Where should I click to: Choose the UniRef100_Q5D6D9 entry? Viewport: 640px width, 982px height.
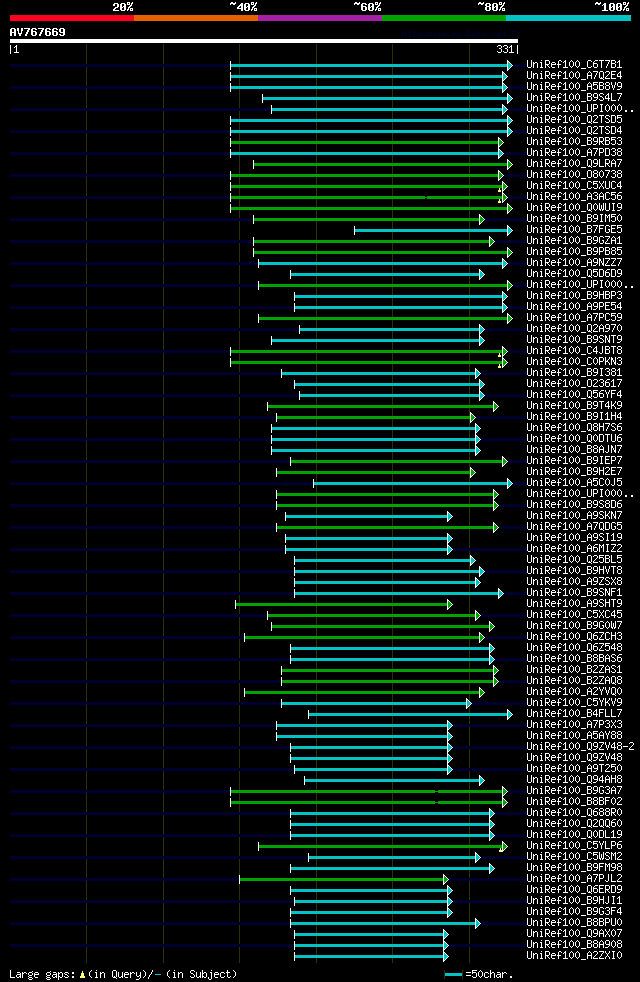click(574, 274)
